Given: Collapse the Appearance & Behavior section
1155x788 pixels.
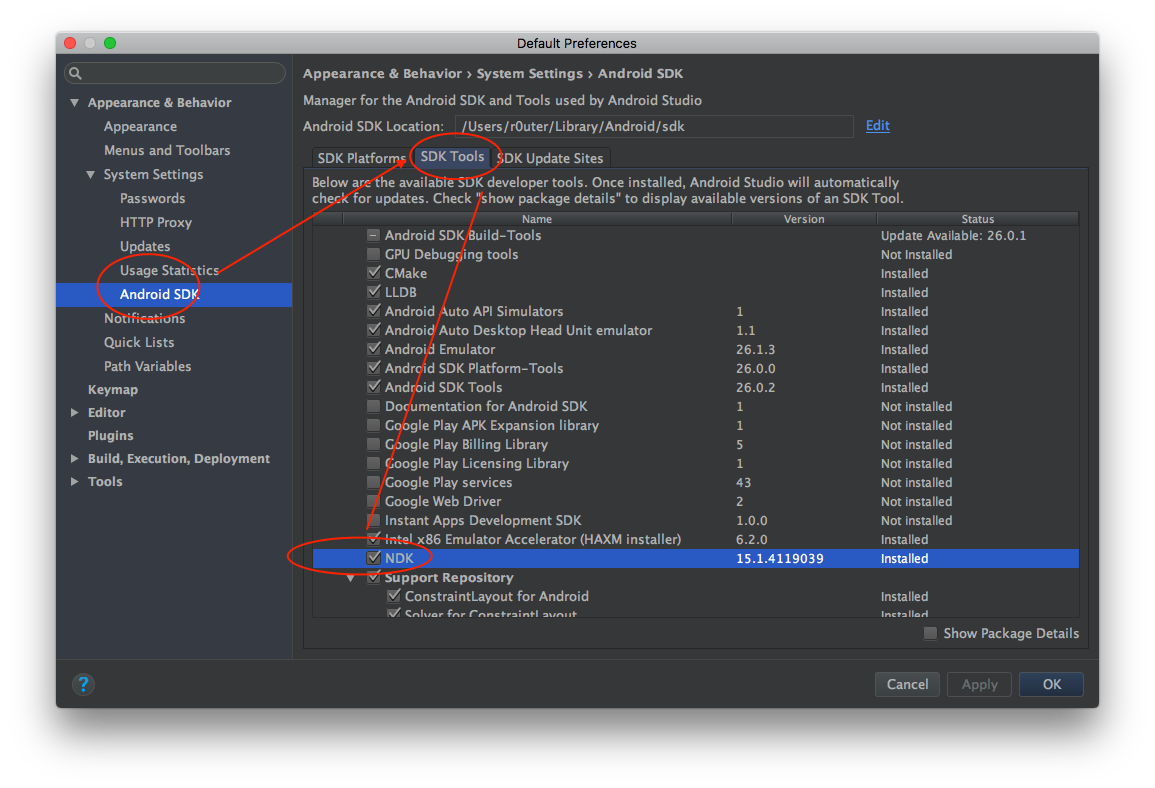Looking at the screenshot, I should [x=75, y=103].
